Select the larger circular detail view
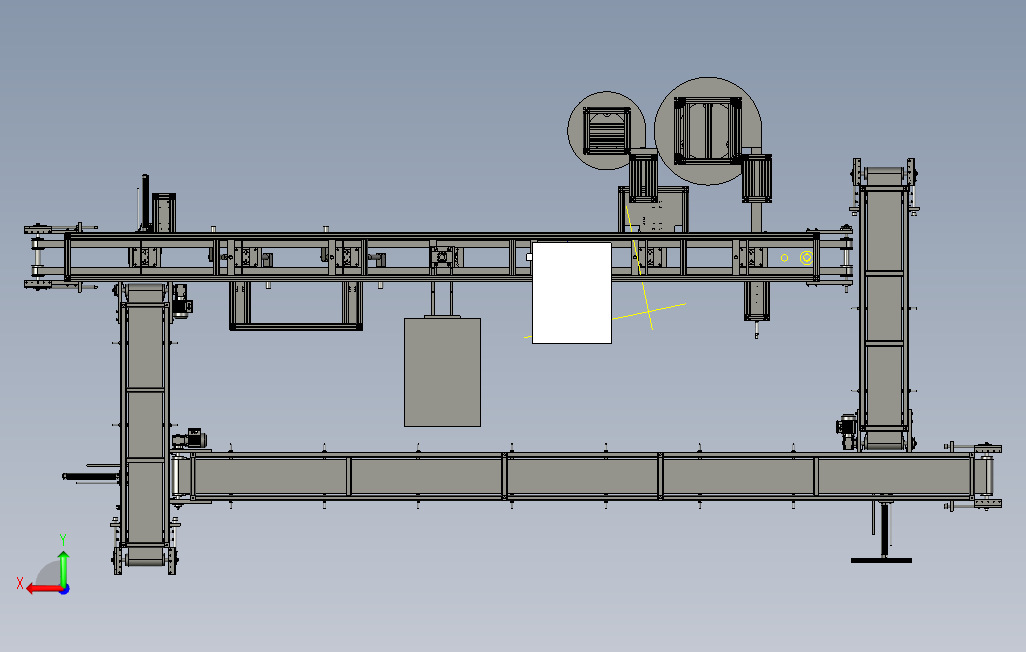Image resolution: width=1026 pixels, height=652 pixels. tap(708, 131)
